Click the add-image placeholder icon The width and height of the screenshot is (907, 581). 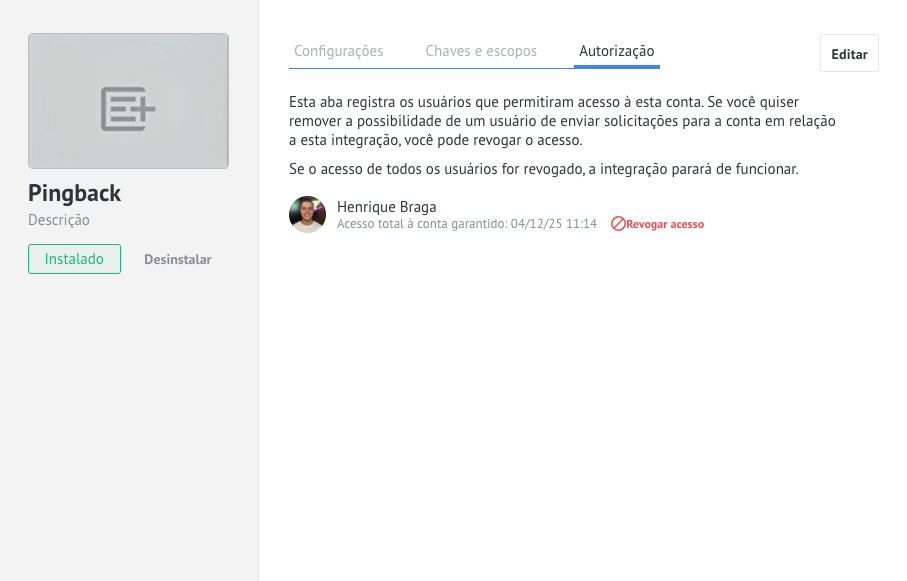click(128, 108)
